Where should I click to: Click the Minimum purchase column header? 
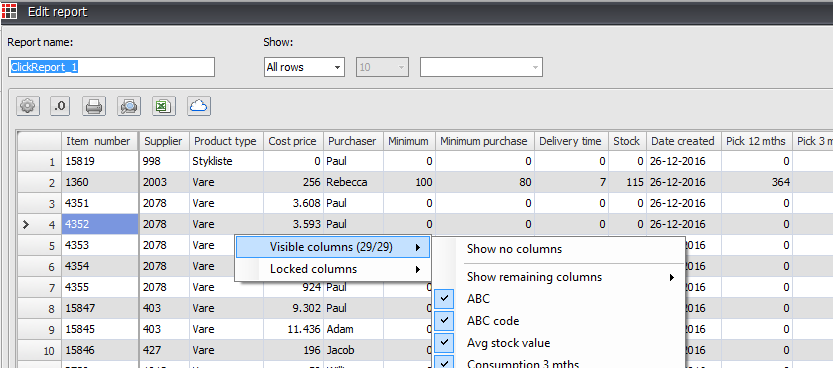coord(485,141)
